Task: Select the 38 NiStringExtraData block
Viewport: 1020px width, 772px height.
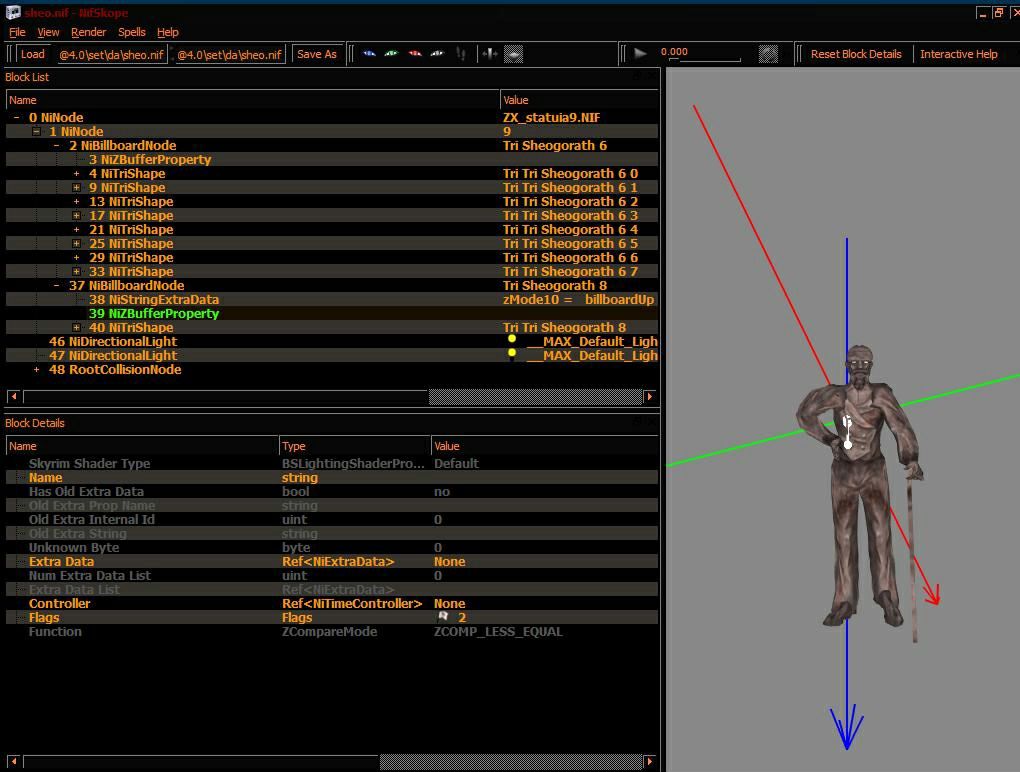Action: pyautogui.click(x=154, y=299)
